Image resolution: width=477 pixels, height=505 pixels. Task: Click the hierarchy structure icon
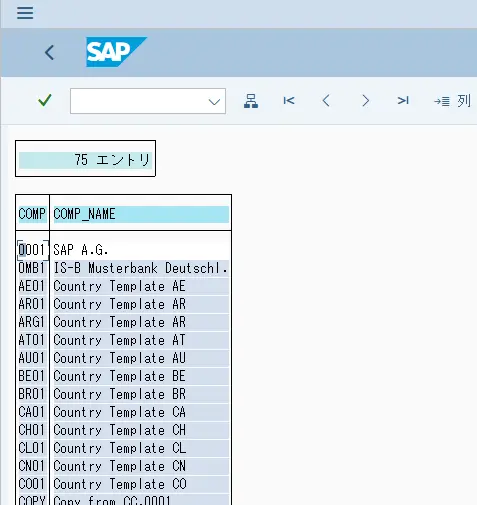click(x=251, y=101)
